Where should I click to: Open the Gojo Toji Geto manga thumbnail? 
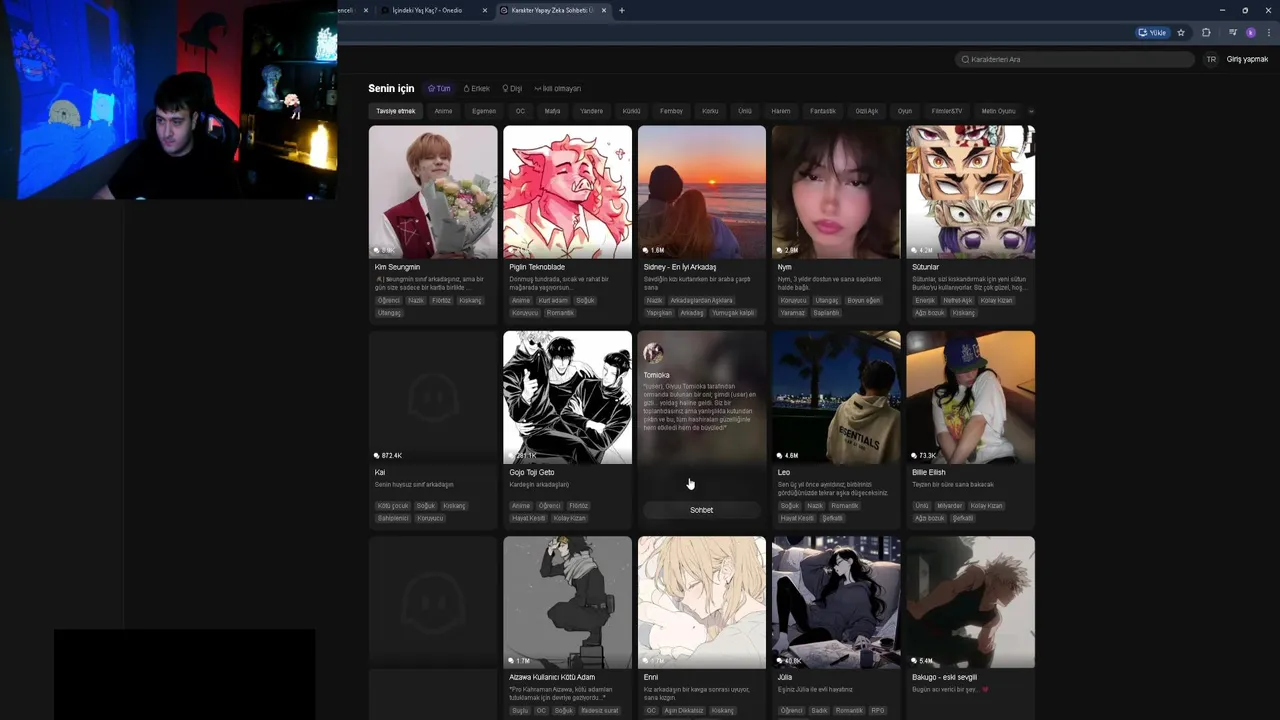tap(567, 397)
